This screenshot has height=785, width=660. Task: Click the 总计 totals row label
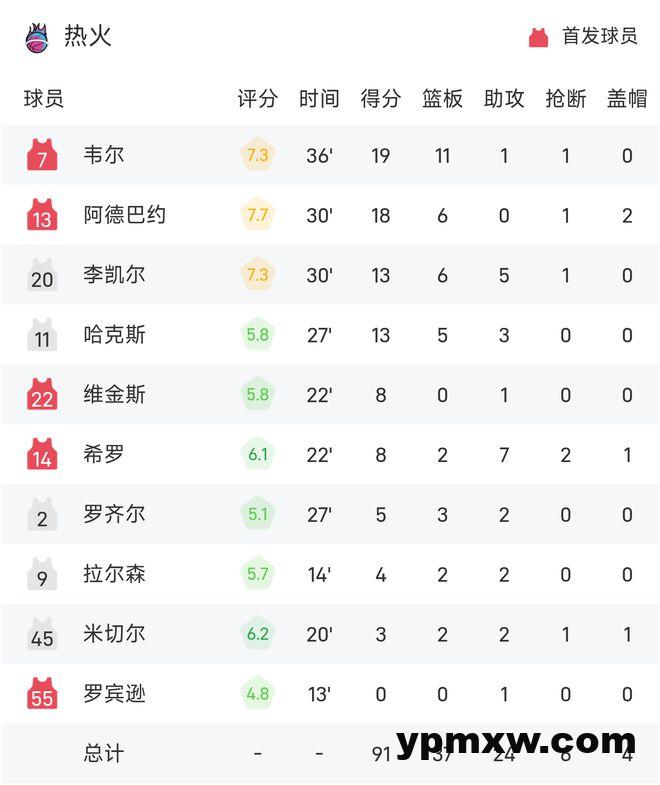(104, 753)
